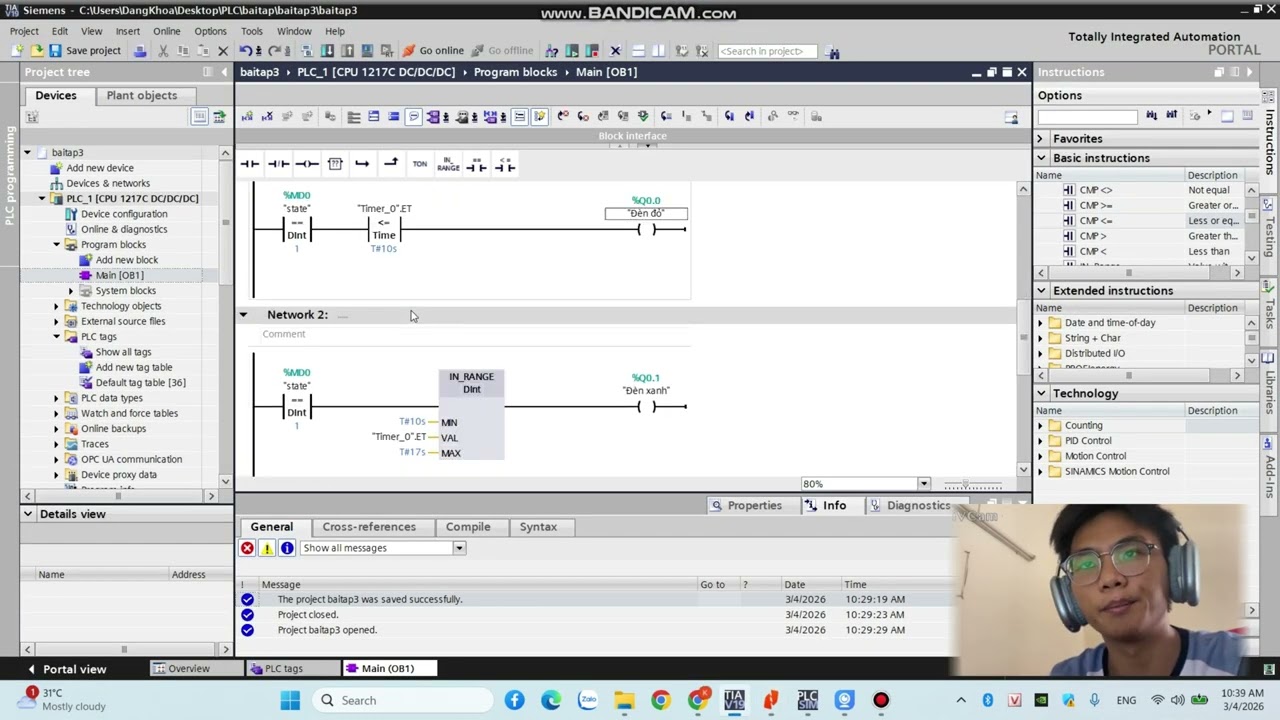Collapse the PLC tags folder
Viewport: 1280px width, 720px height.
coord(57,337)
